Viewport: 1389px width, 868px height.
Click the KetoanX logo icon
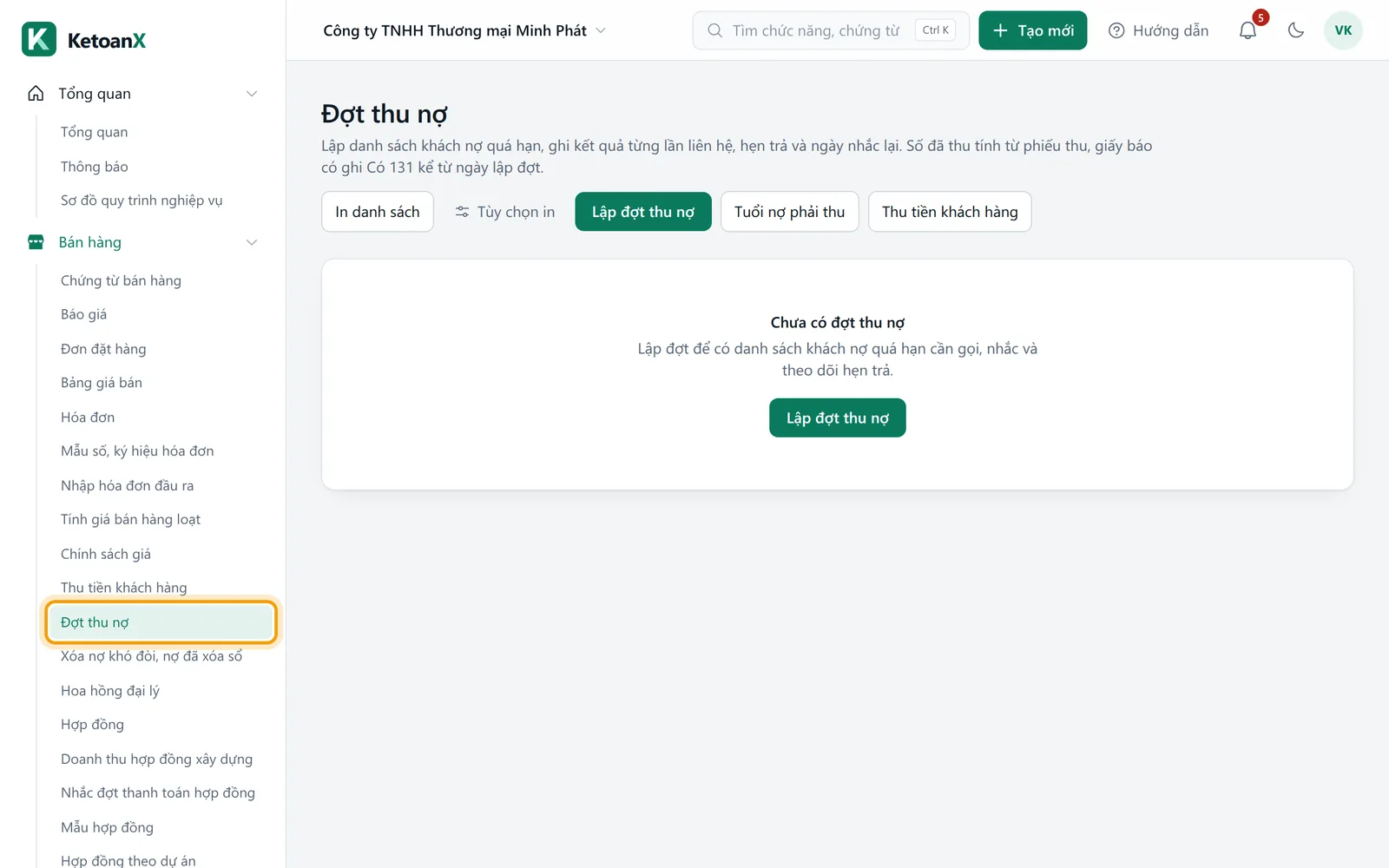coord(39,39)
